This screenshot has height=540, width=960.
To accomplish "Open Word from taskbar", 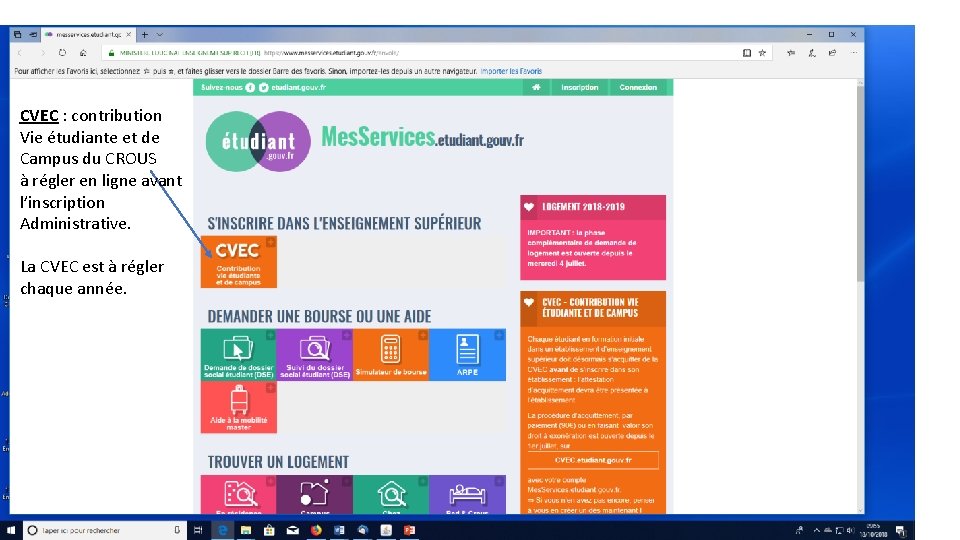I will [x=339, y=530].
